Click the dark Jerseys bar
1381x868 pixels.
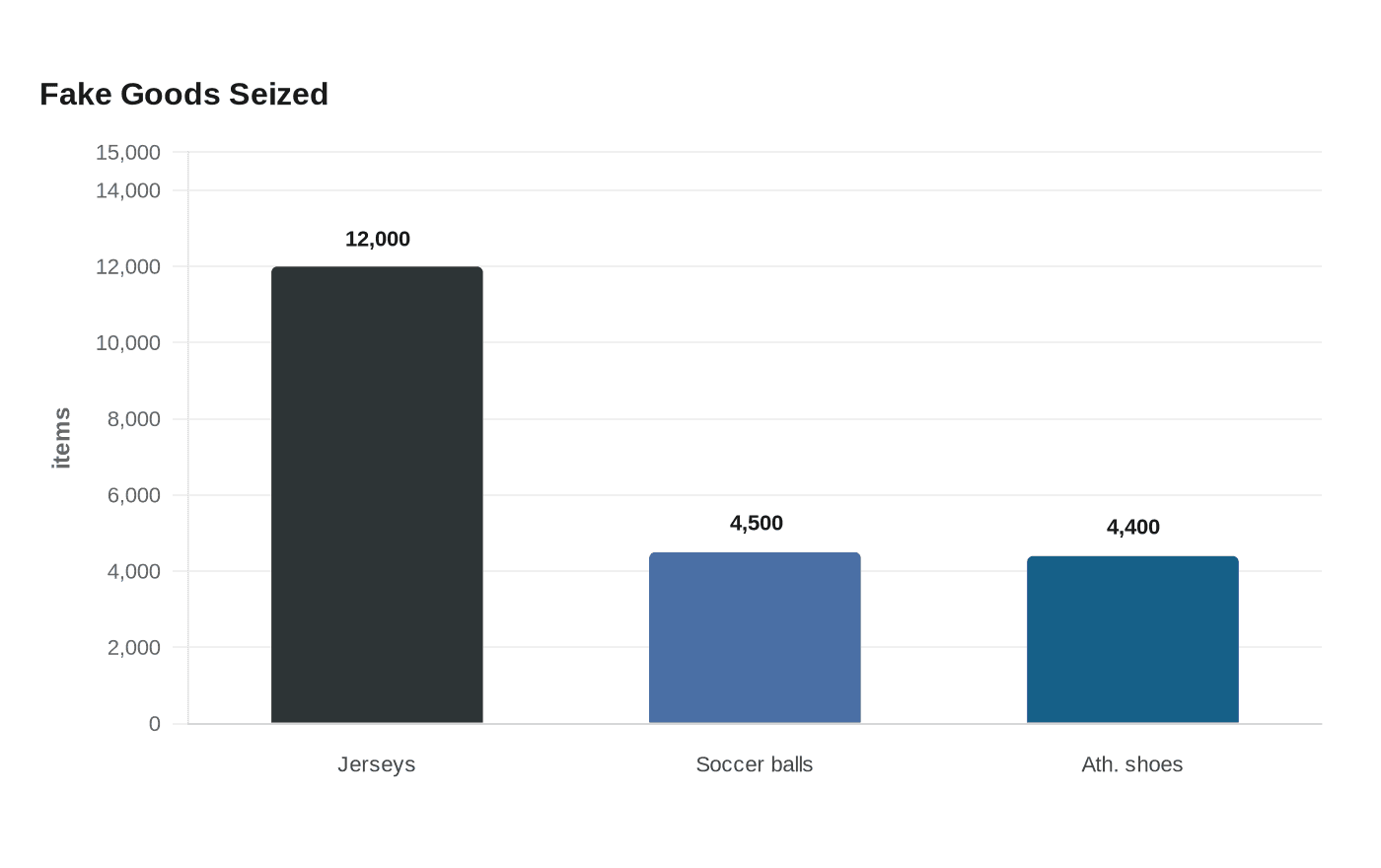click(x=377, y=495)
